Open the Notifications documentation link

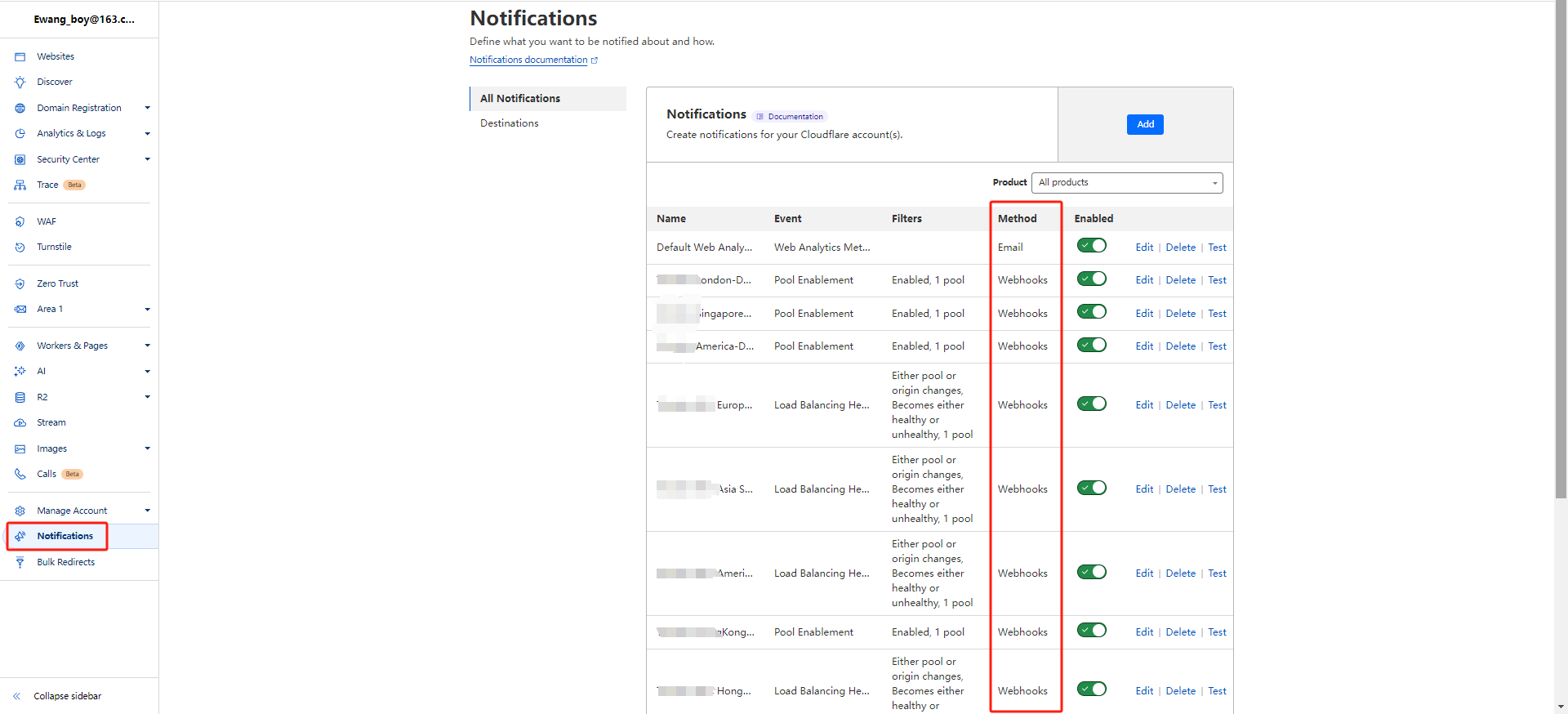click(x=528, y=60)
